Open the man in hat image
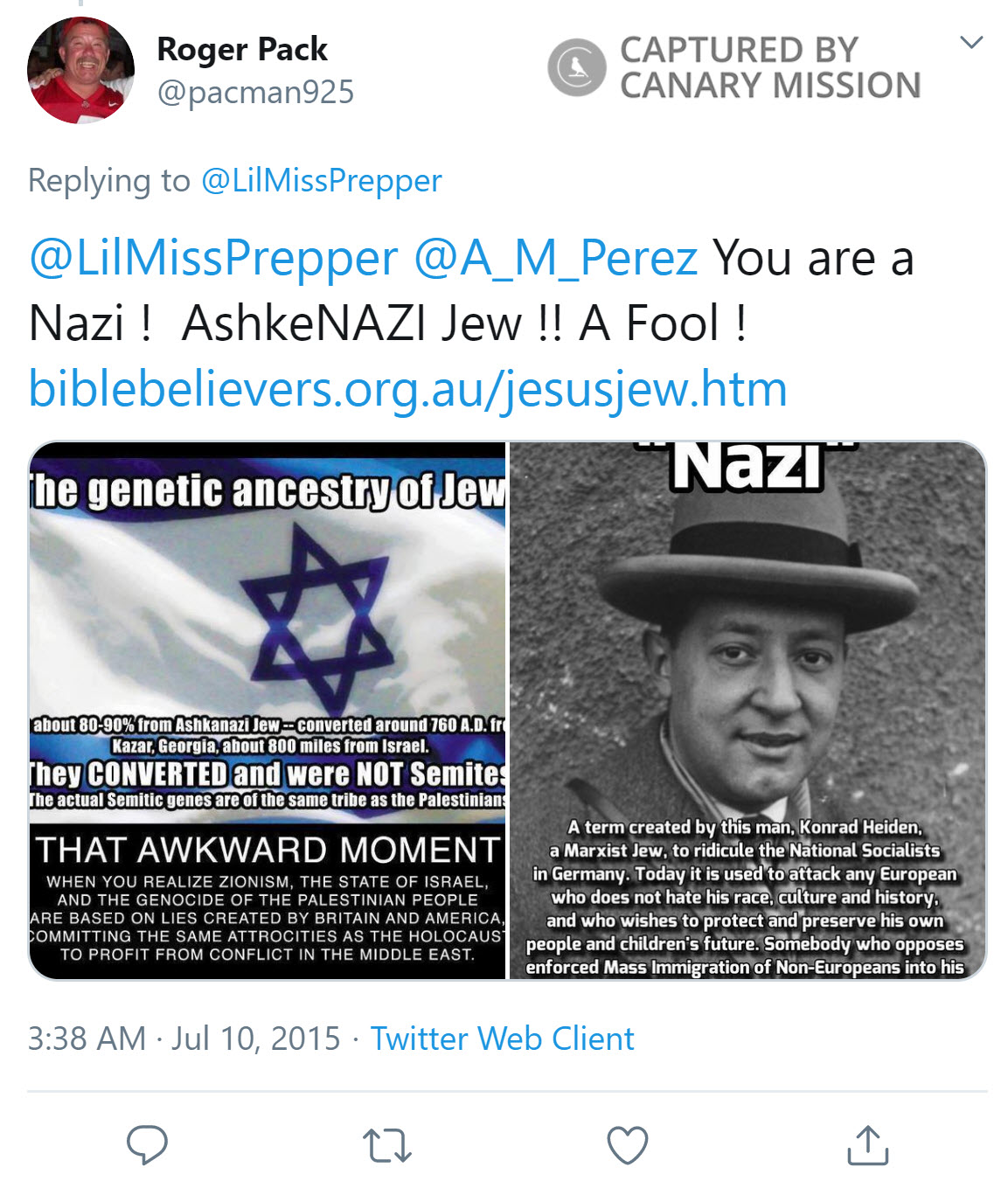This screenshot has width=1008, height=1195. click(747, 710)
